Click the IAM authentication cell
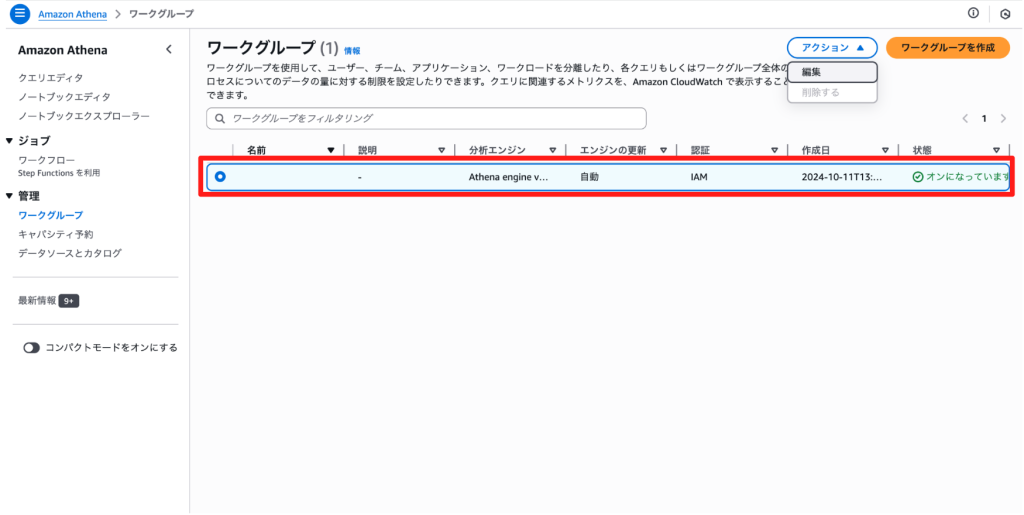Viewport: 1024px width, 515px height. 699,177
